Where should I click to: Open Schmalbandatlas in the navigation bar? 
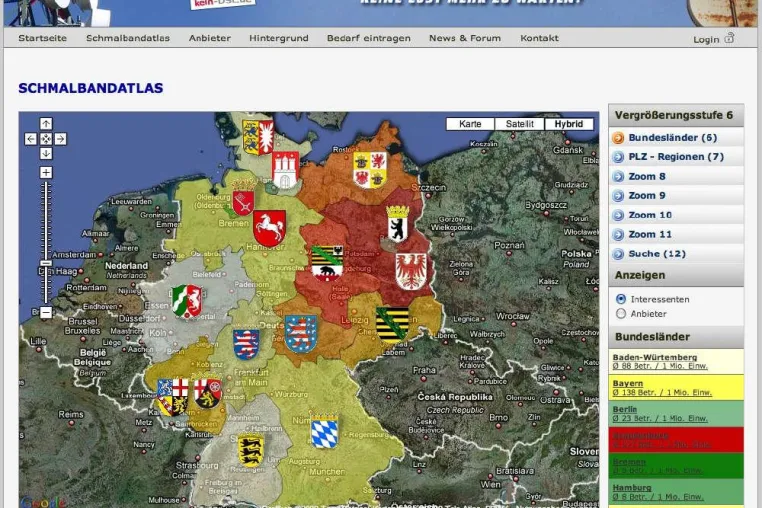pos(128,38)
